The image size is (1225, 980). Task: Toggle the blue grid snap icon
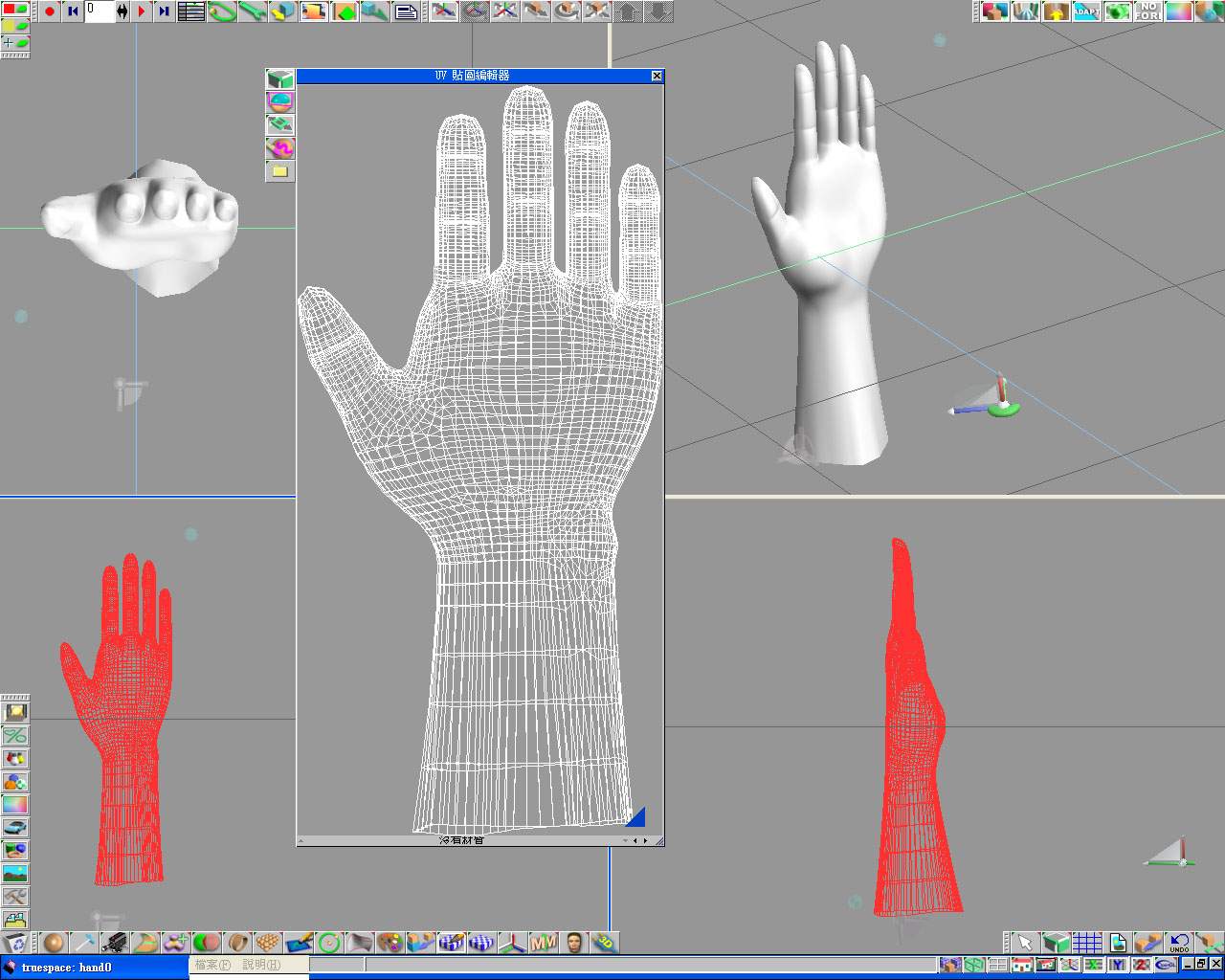pyautogui.click(x=1086, y=944)
